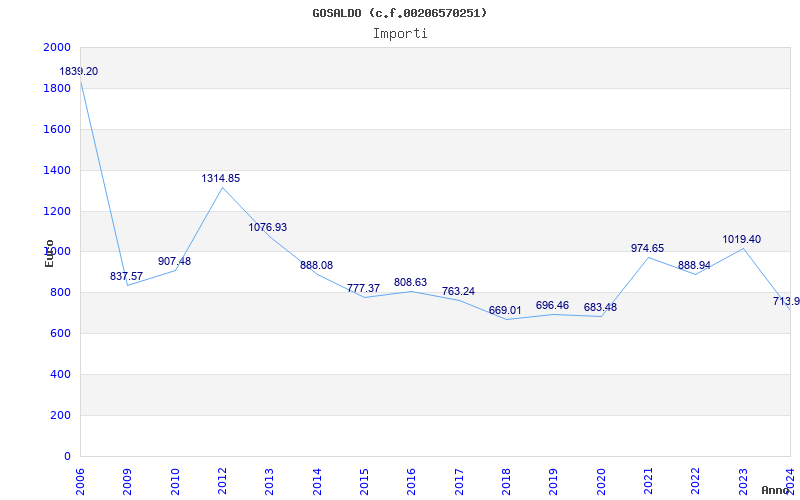Select the y-axis tick label 1600
The height and width of the screenshot is (500, 800).
58,129
